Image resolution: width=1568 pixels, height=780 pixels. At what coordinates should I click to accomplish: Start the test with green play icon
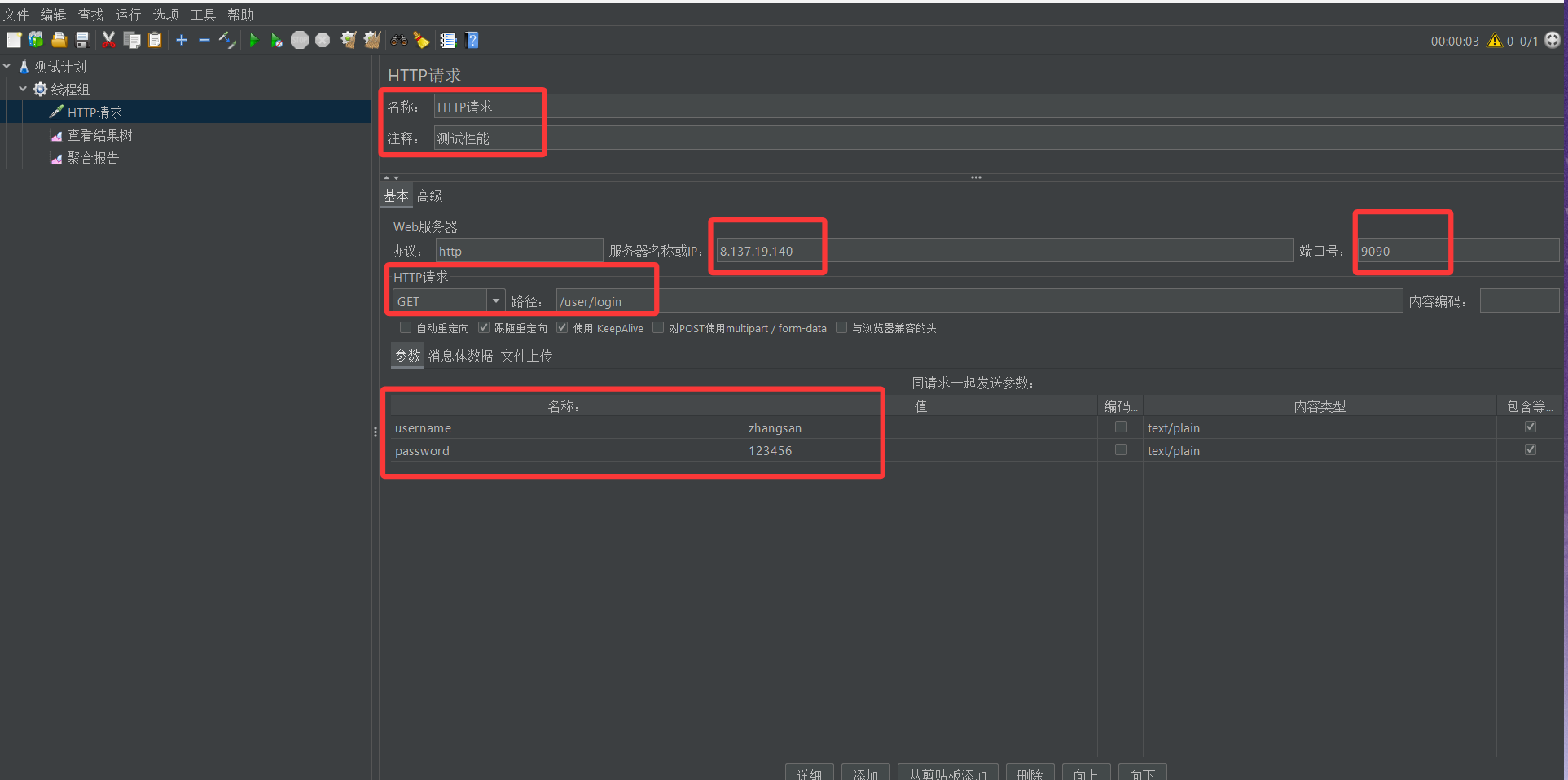click(254, 40)
